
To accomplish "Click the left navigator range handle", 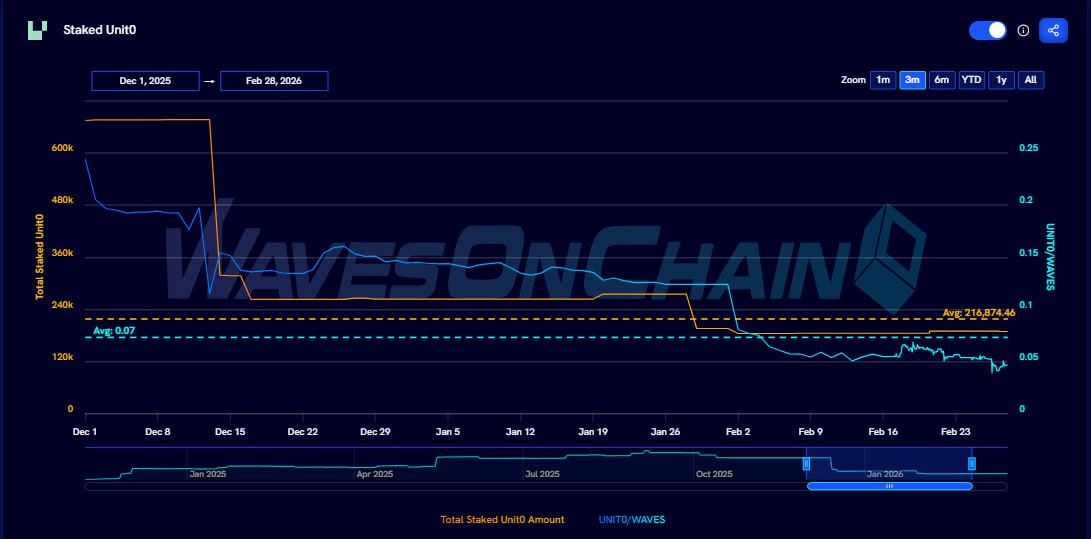I will tap(806, 463).
